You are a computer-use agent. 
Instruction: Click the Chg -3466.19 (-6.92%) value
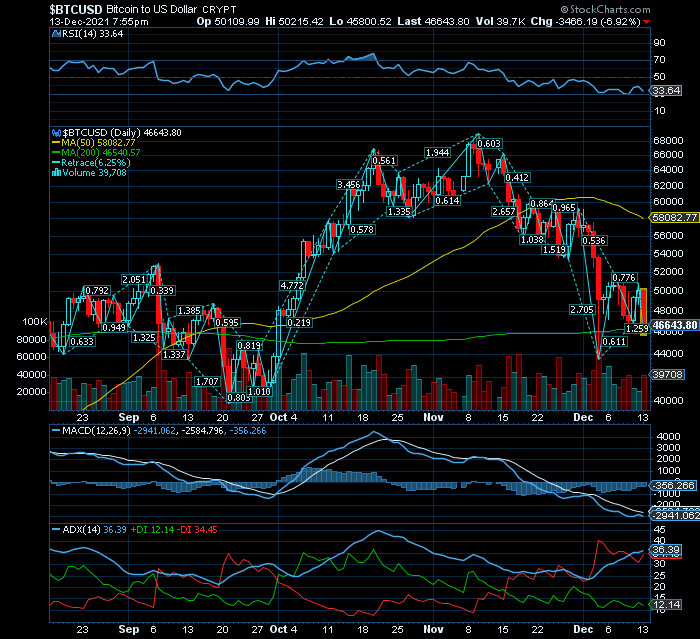586,21
